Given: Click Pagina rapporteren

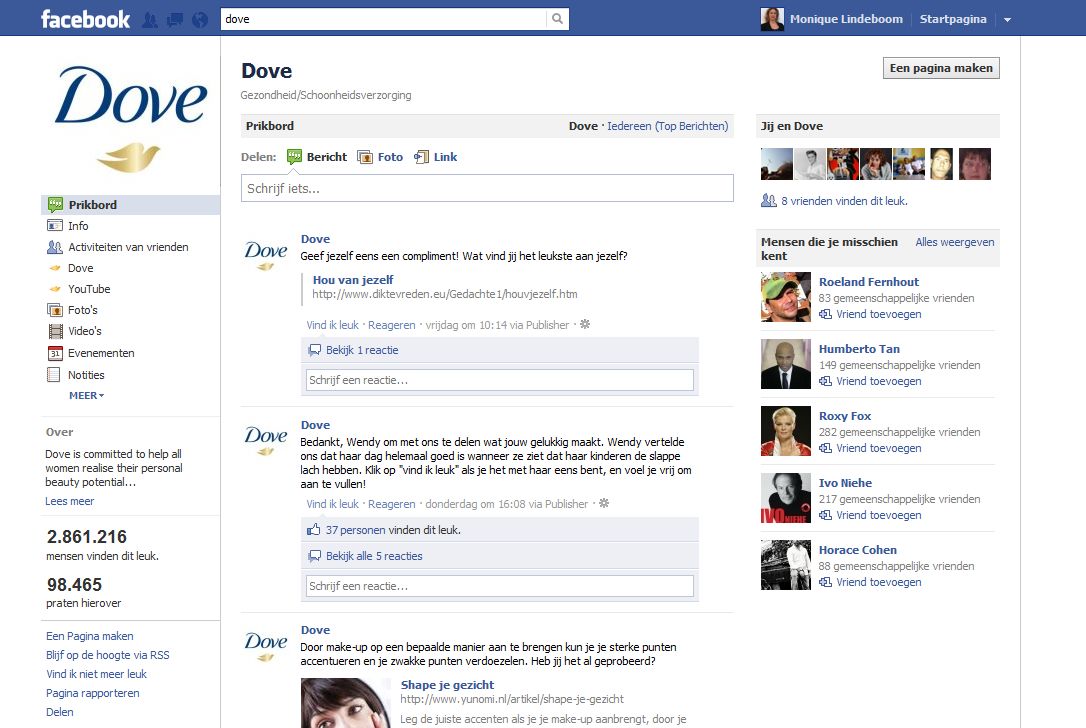Looking at the screenshot, I should pyautogui.click(x=92, y=693).
